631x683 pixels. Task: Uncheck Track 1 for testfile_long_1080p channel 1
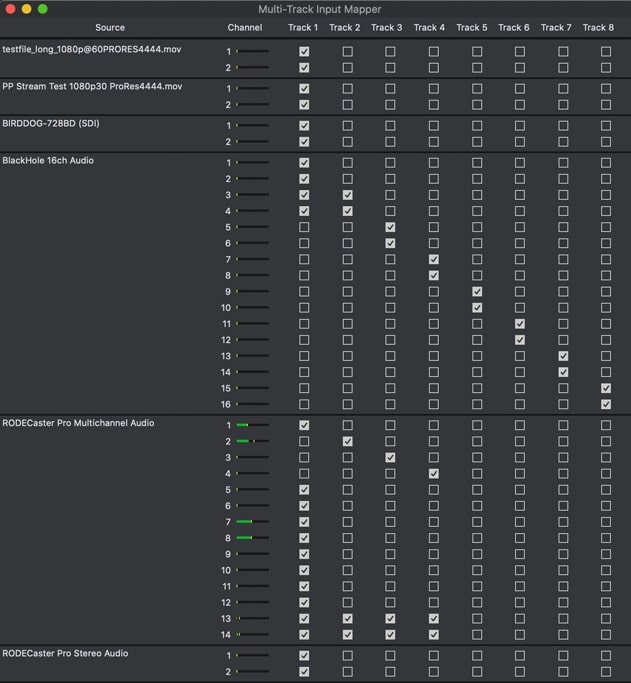tap(304, 51)
